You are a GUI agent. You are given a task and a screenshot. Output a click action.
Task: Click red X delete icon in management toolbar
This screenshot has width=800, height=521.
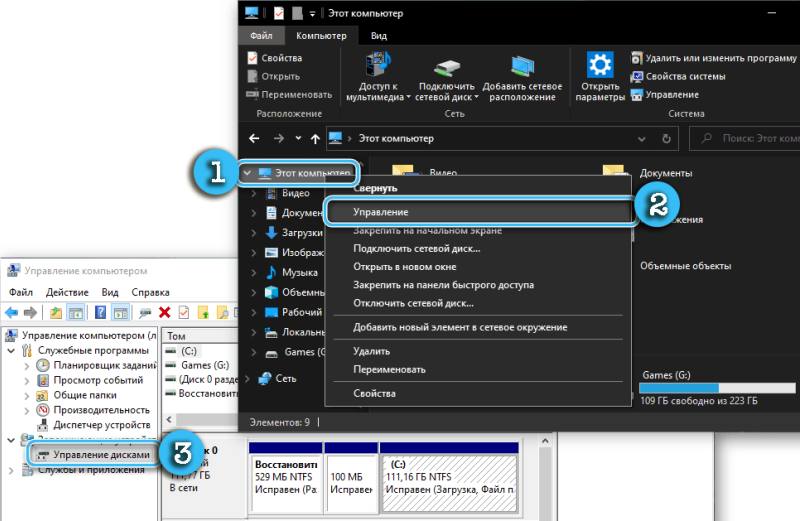164,312
